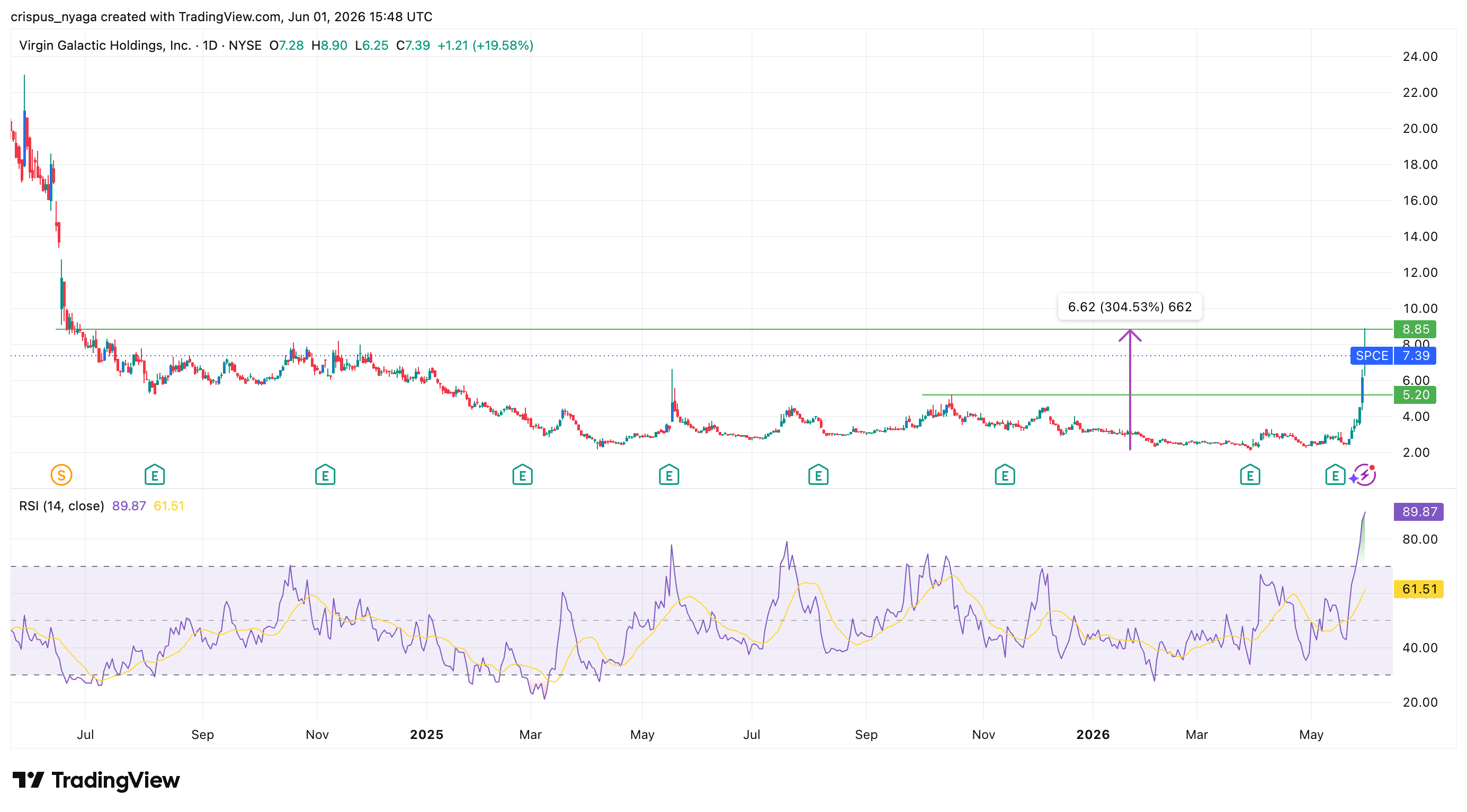Click the 'L6.25' low price value
1467x812 pixels.
[371, 46]
